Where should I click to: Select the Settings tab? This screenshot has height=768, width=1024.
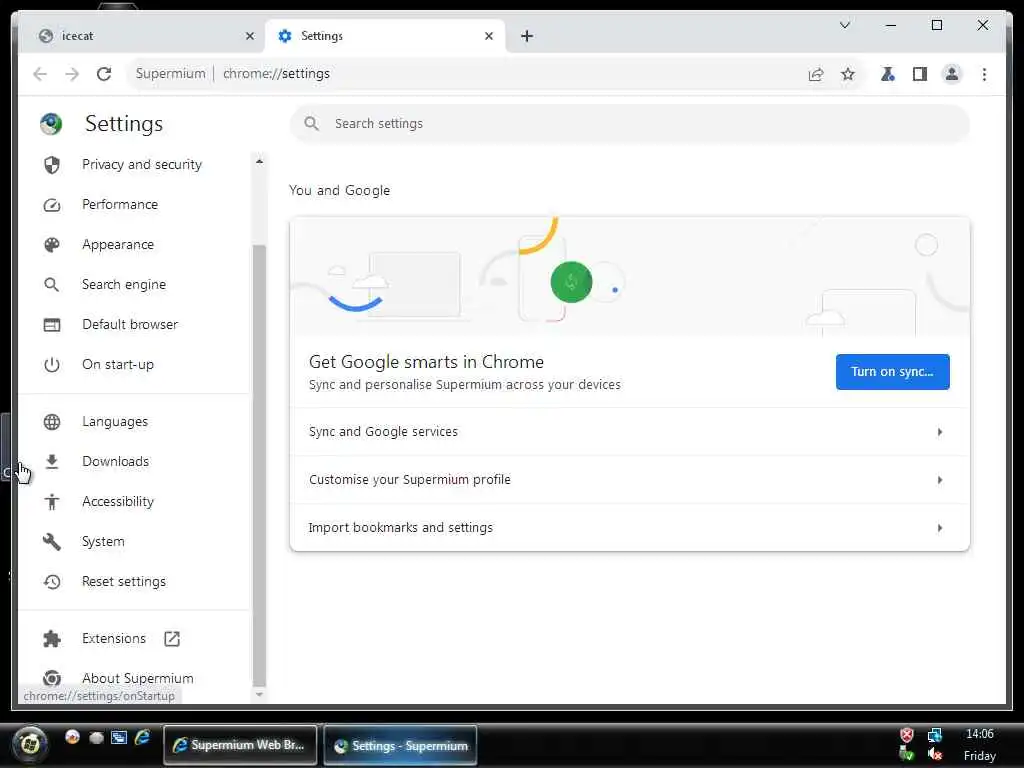pyautogui.click(x=385, y=36)
